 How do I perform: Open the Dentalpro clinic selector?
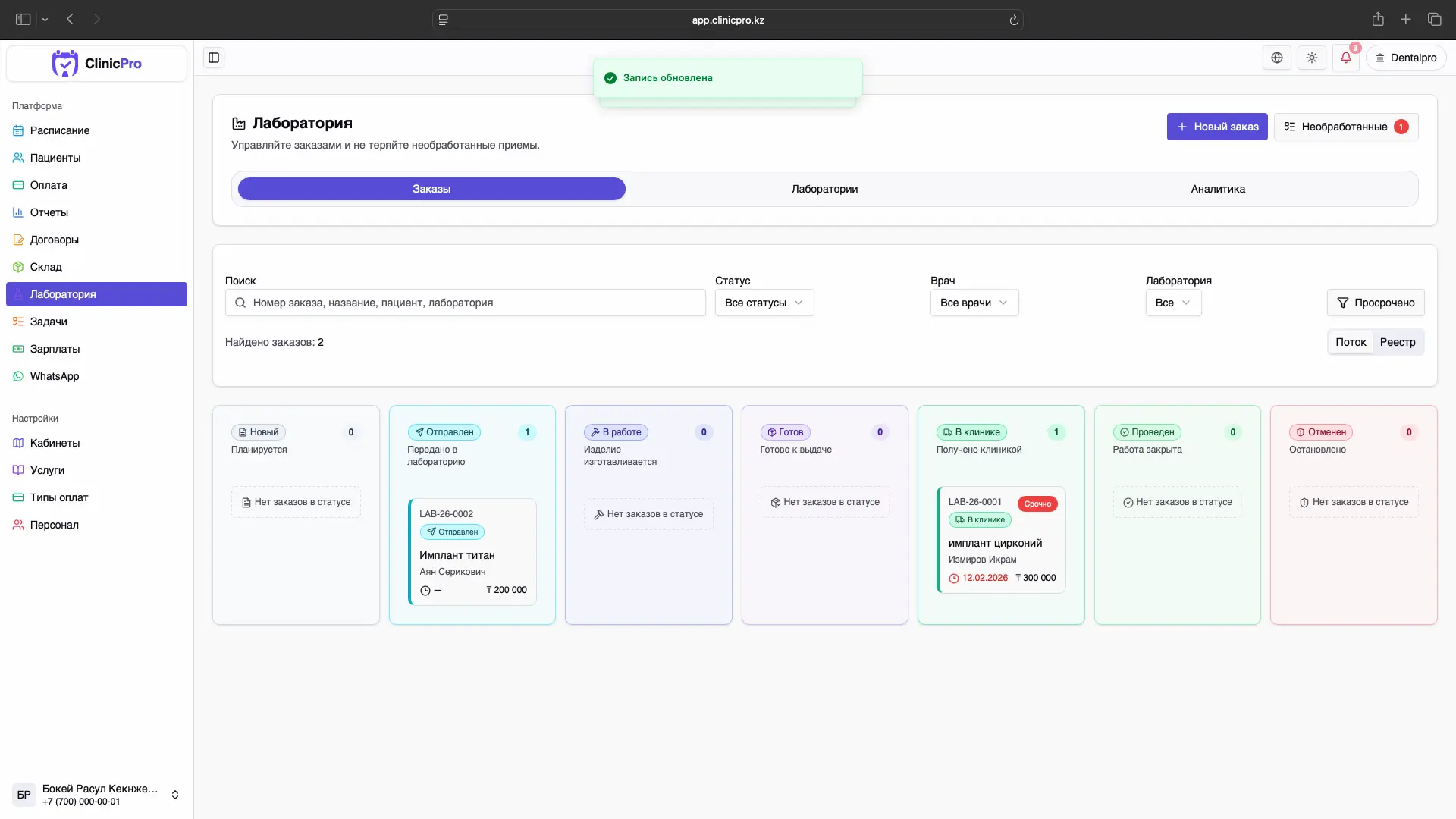point(1406,58)
